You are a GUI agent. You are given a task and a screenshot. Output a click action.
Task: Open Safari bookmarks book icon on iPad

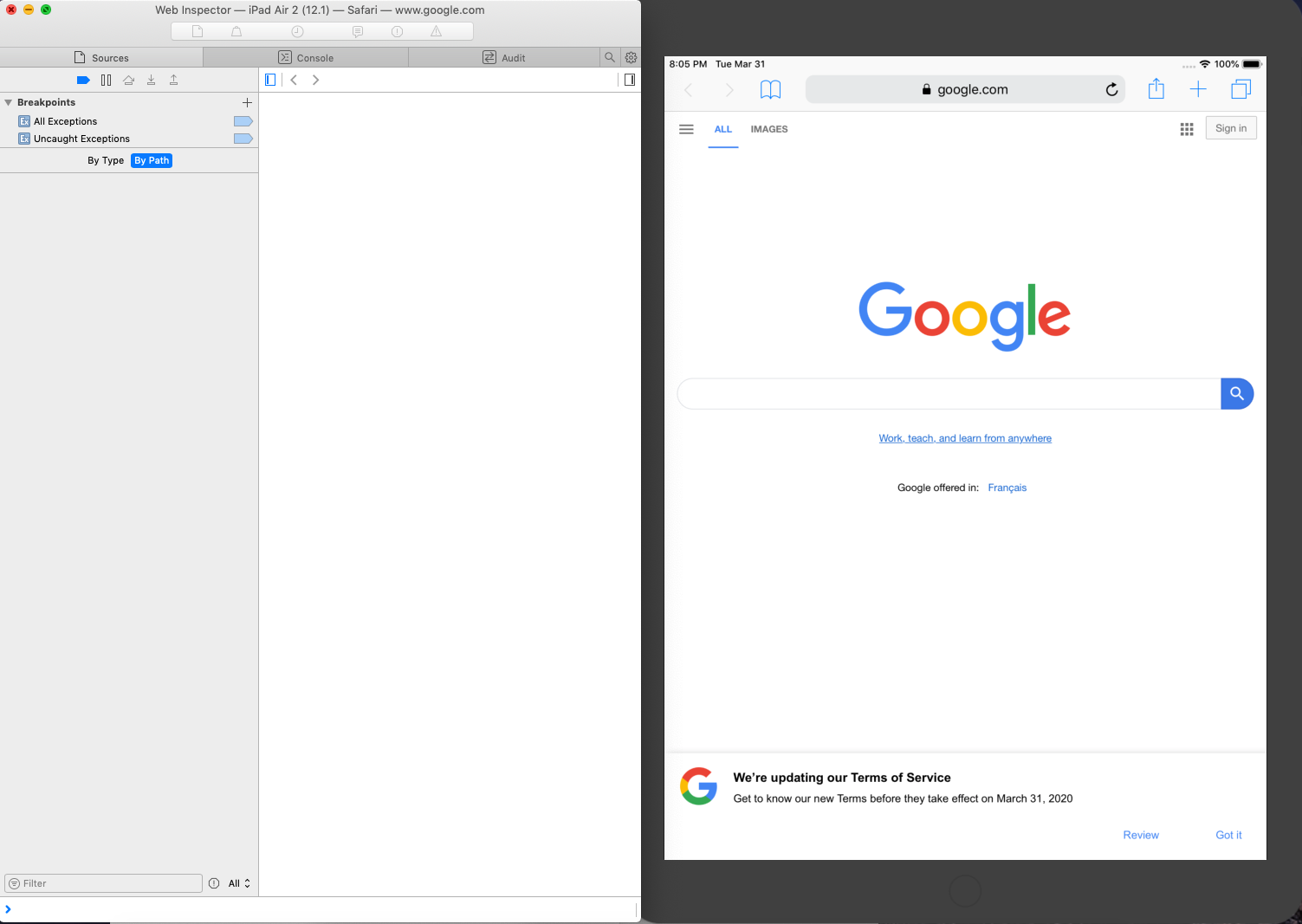(x=770, y=89)
